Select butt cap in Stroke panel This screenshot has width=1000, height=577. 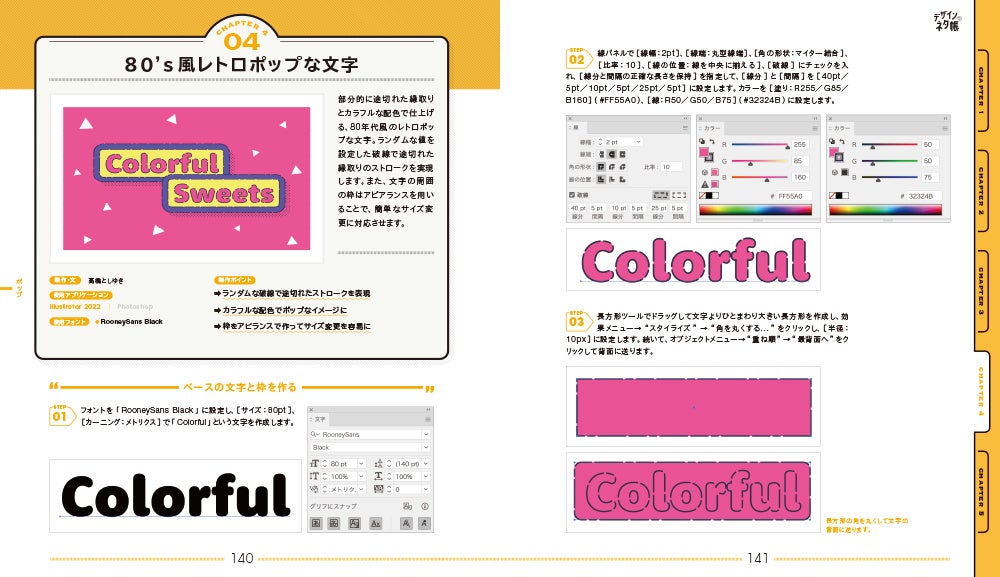click(601, 154)
